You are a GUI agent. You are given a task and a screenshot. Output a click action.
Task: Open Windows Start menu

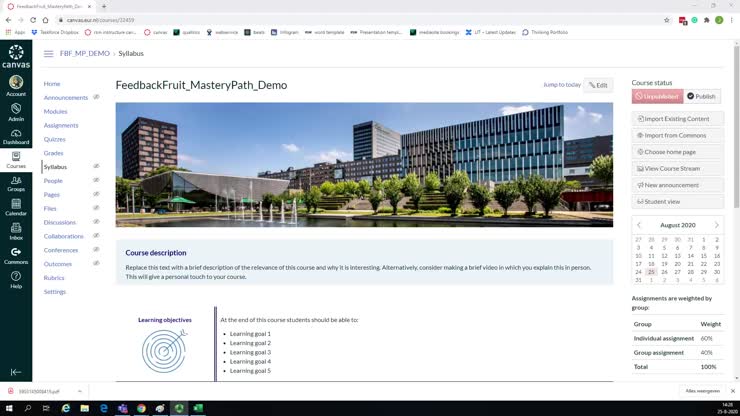pyautogui.click(x=9, y=408)
